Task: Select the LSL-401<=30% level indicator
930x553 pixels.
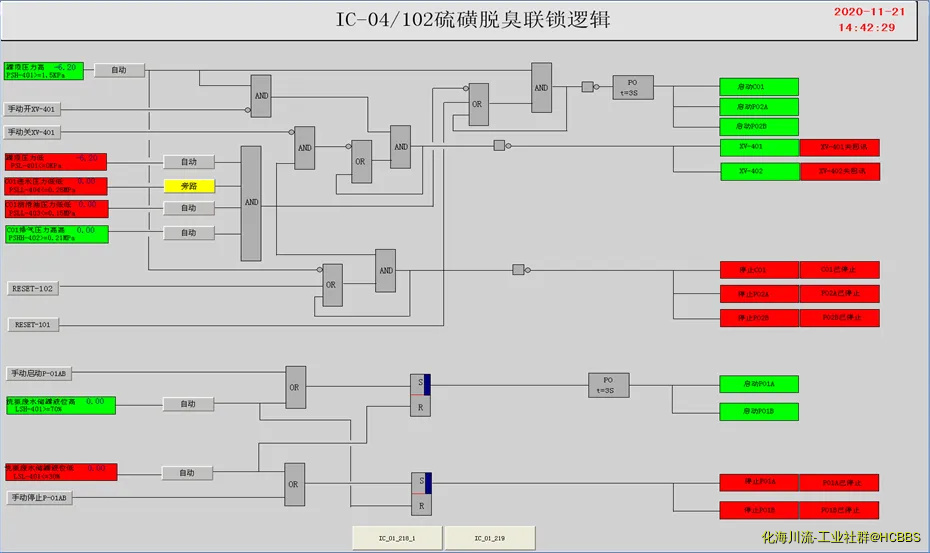Action: point(61,472)
